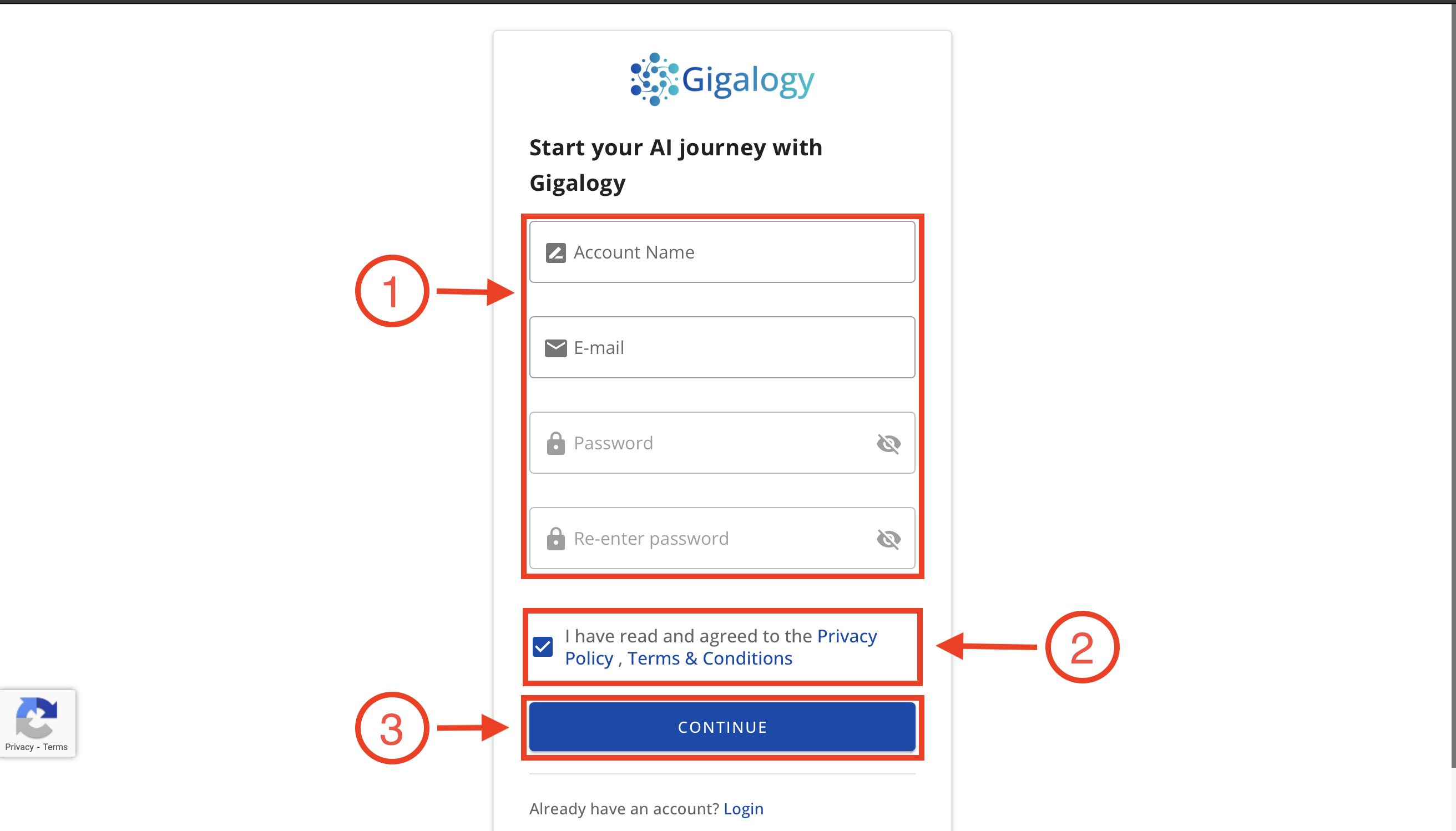Click the password lock icon
The width and height of the screenshot is (1456, 831).
coord(556,443)
